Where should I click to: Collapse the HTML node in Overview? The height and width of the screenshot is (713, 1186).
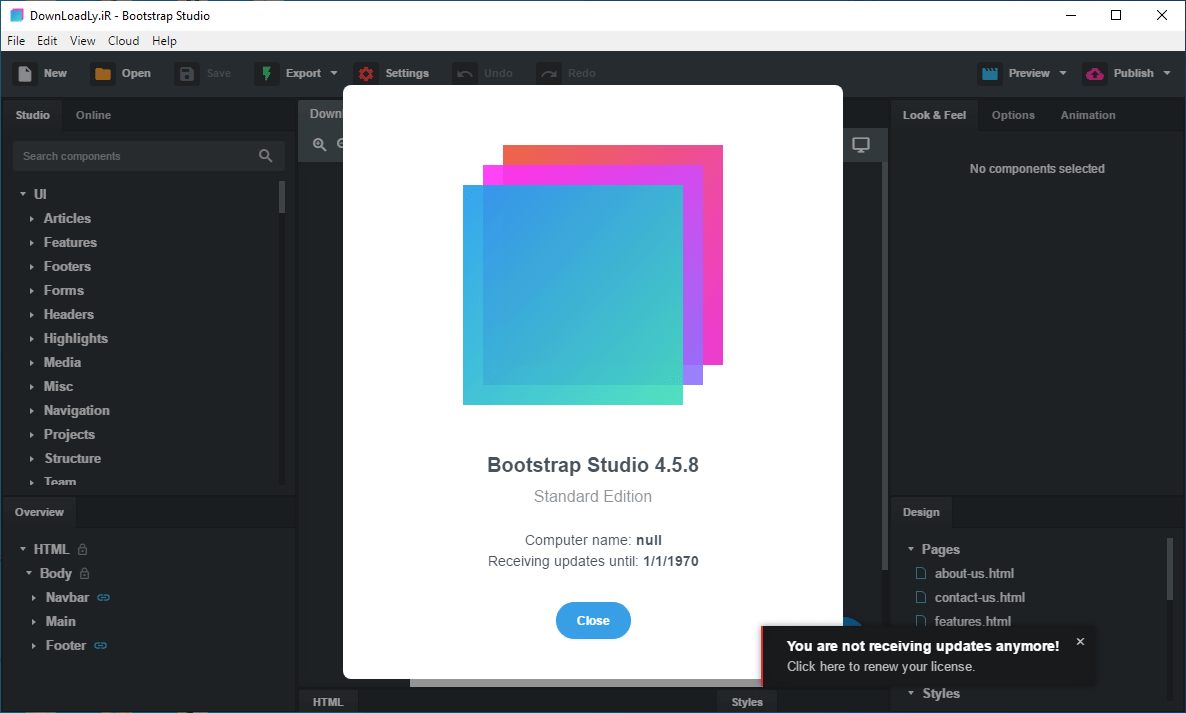pos(23,549)
